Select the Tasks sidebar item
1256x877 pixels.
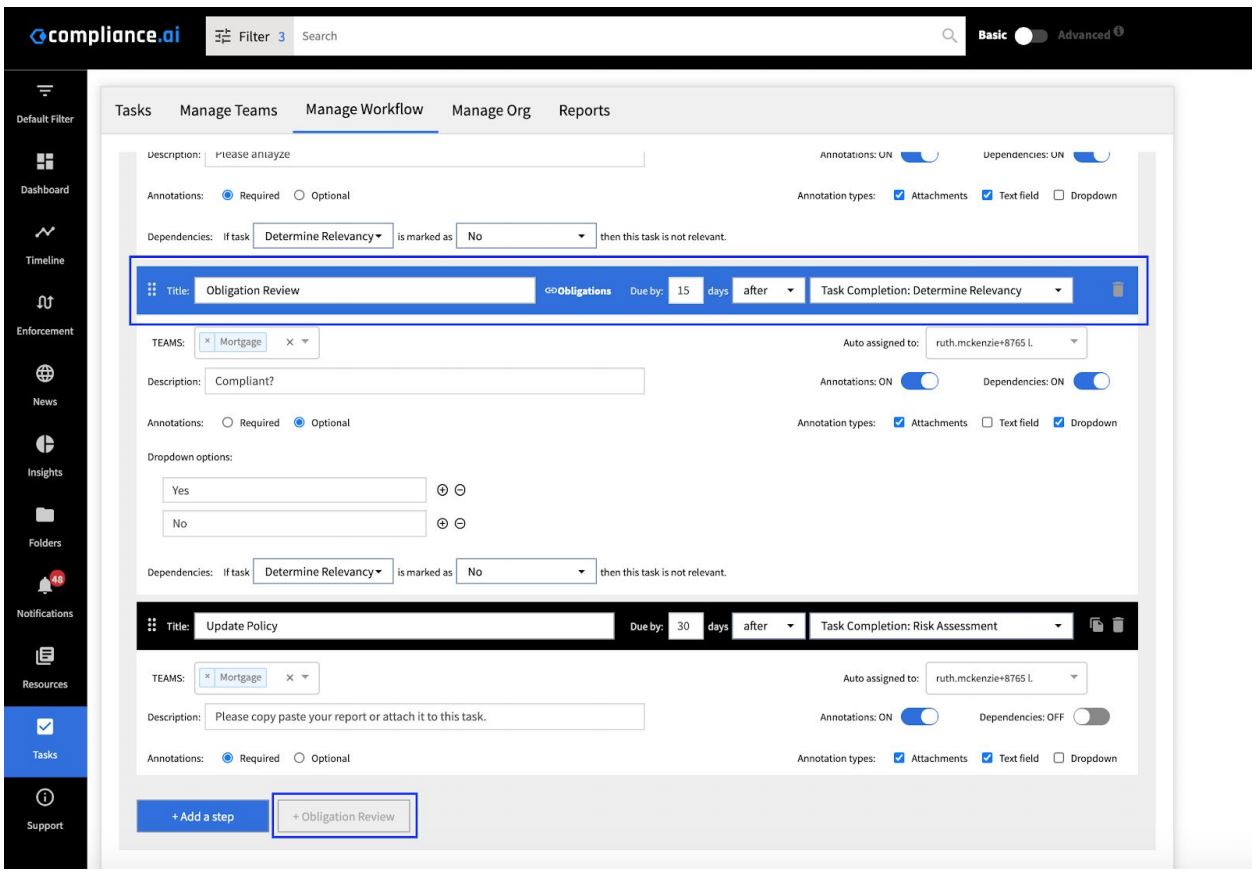44,741
